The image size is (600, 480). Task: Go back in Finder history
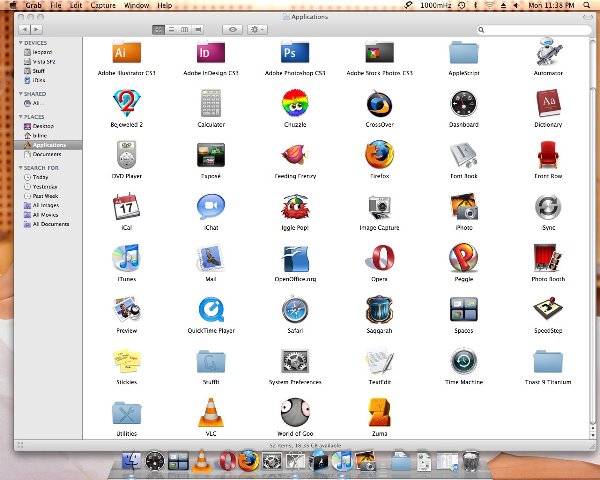pyautogui.click(x=24, y=29)
